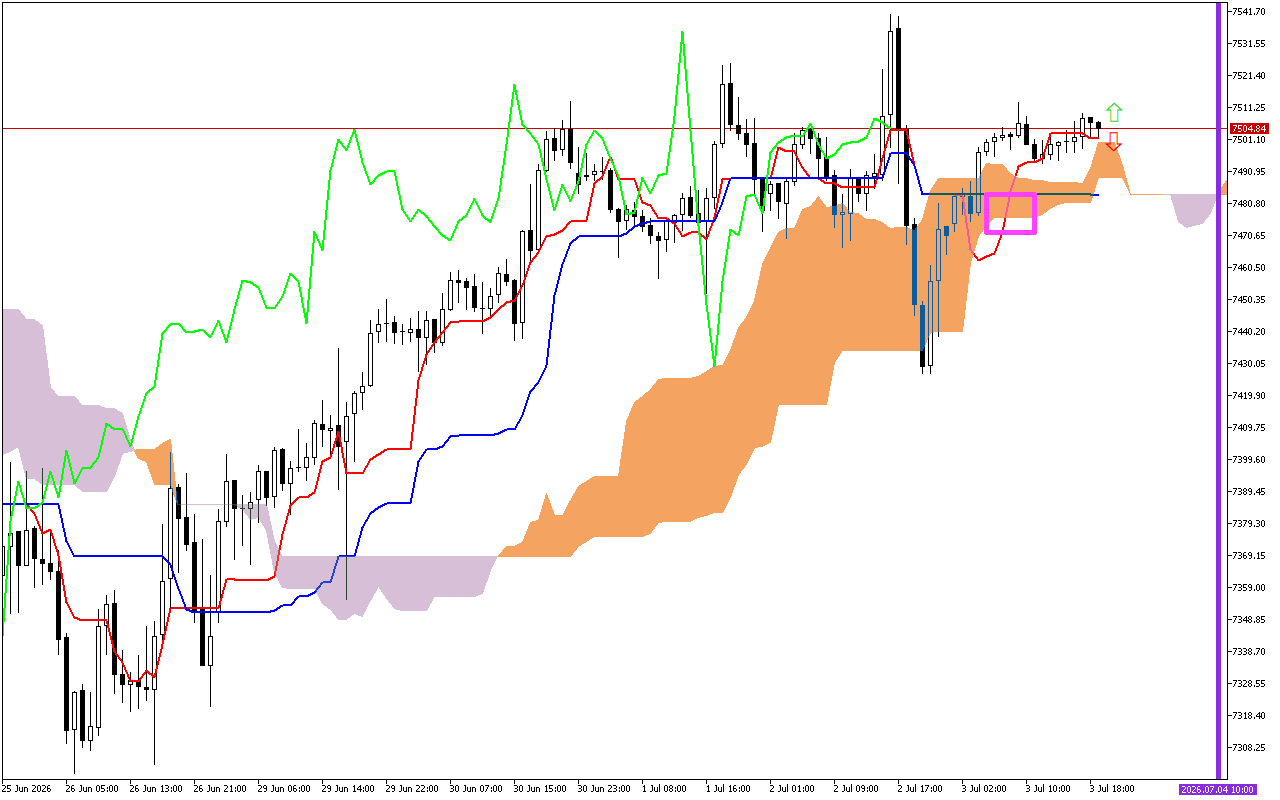The width and height of the screenshot is (1280, 800).
Task: Select the red horizontal price level line
Action: click(x=612, y=128)
